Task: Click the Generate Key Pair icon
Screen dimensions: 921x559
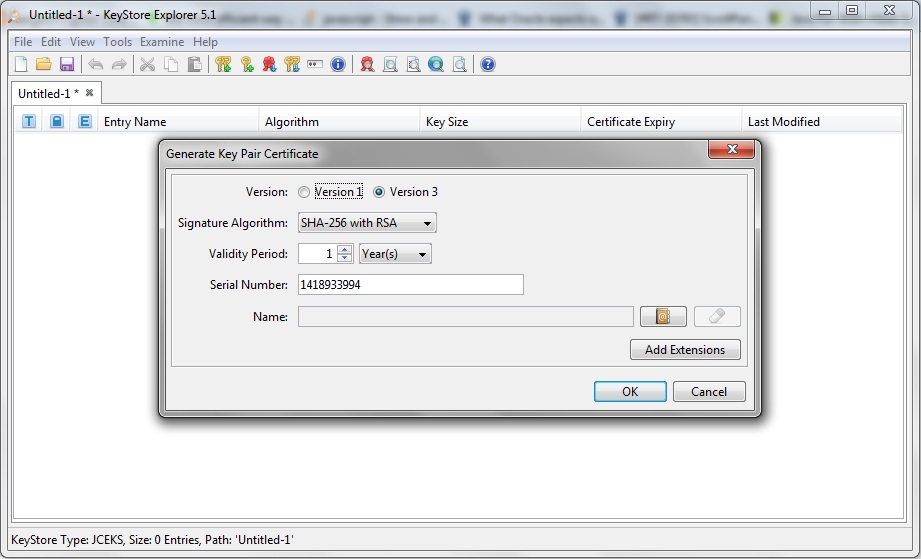Action: pos(223,64)
